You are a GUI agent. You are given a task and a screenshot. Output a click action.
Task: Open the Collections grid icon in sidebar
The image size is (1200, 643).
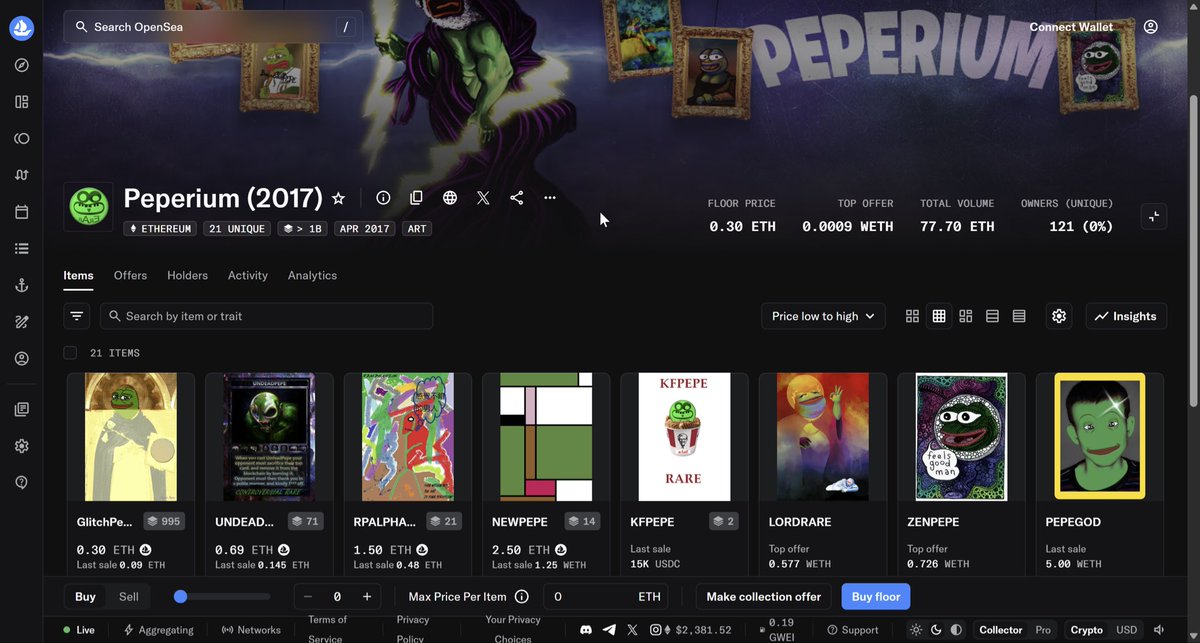pos(21,102)
